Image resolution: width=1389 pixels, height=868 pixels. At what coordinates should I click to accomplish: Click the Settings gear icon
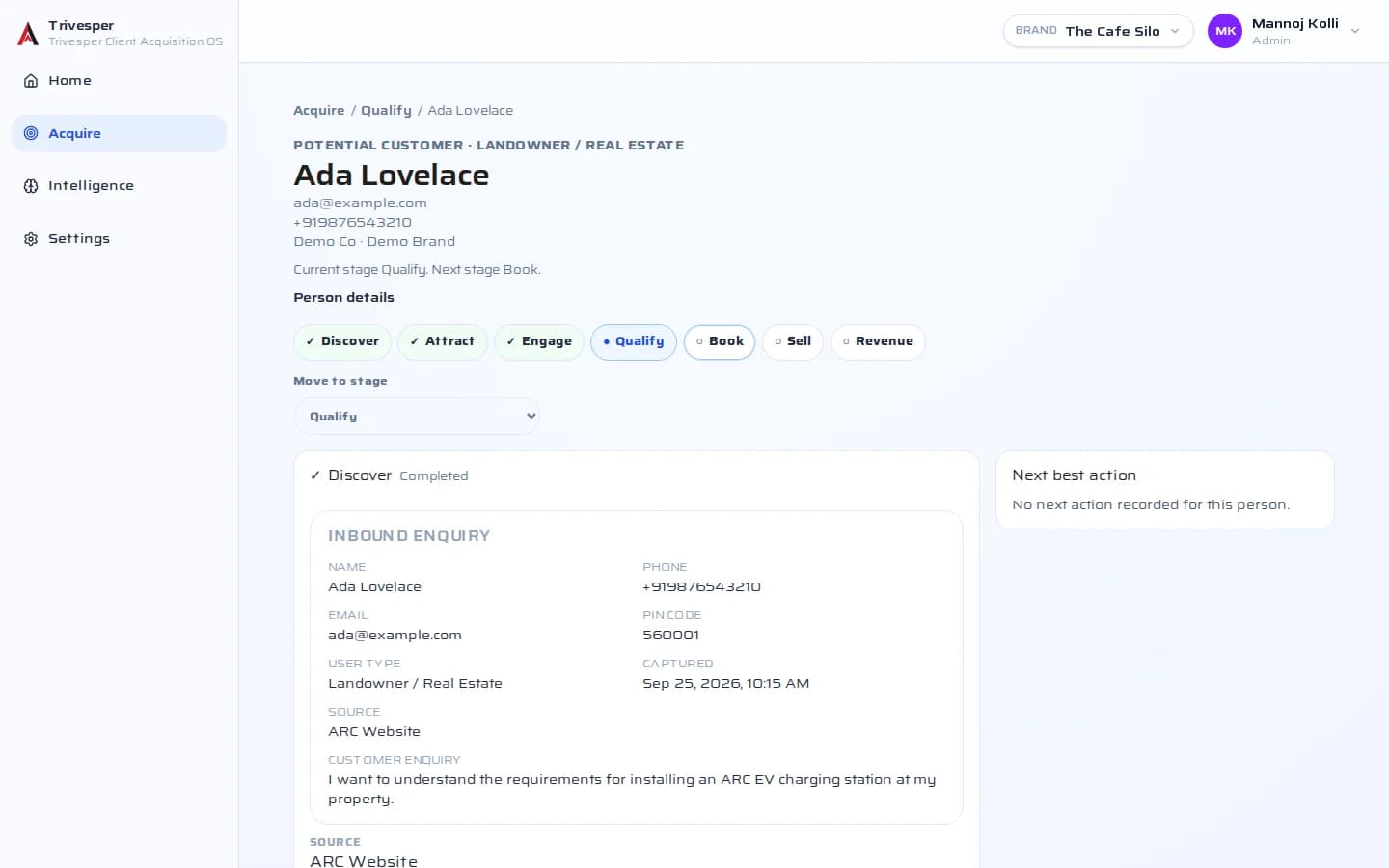coord(31,239)
